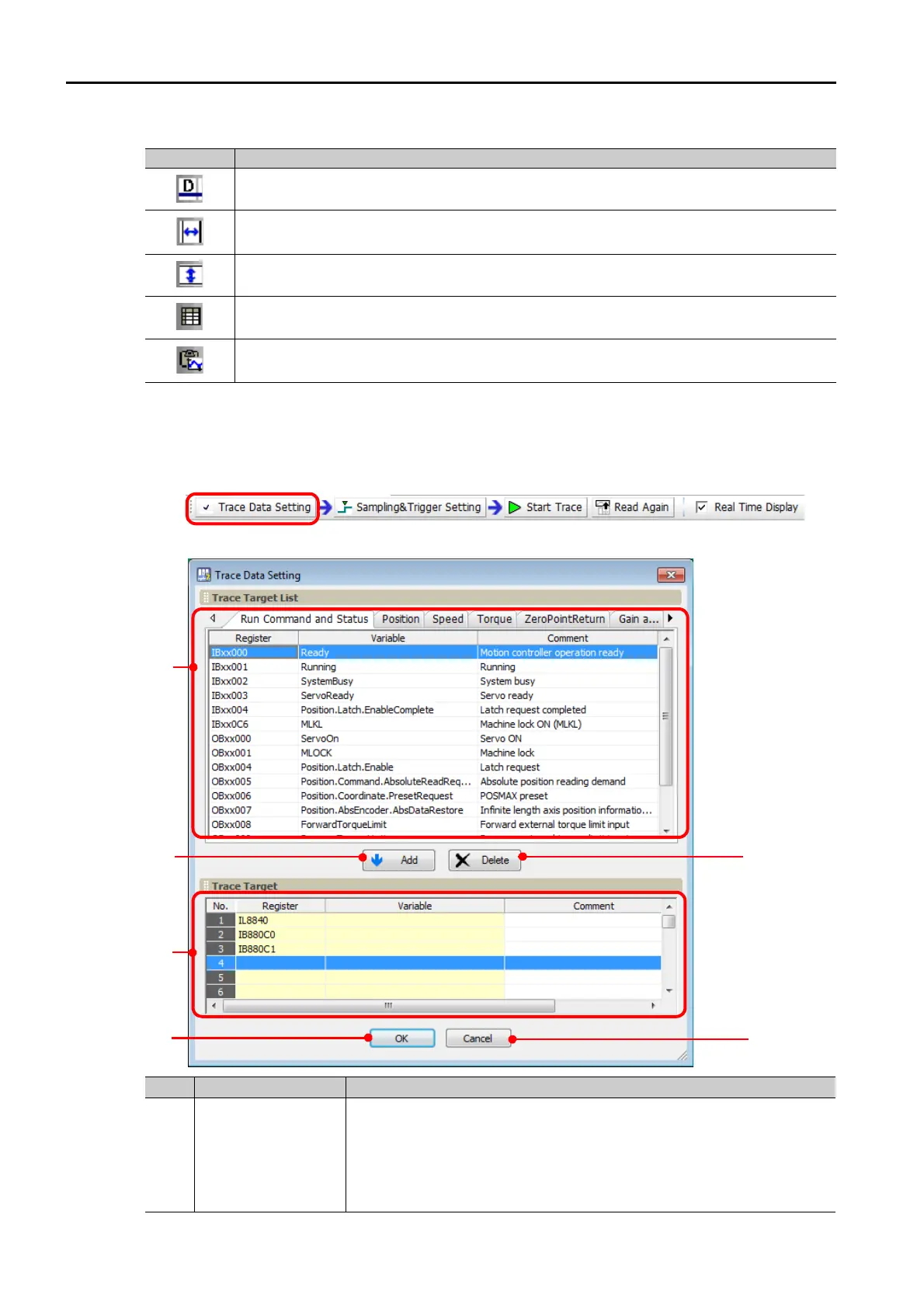Switch to Run Command and Status tab

tap(304, 619)
